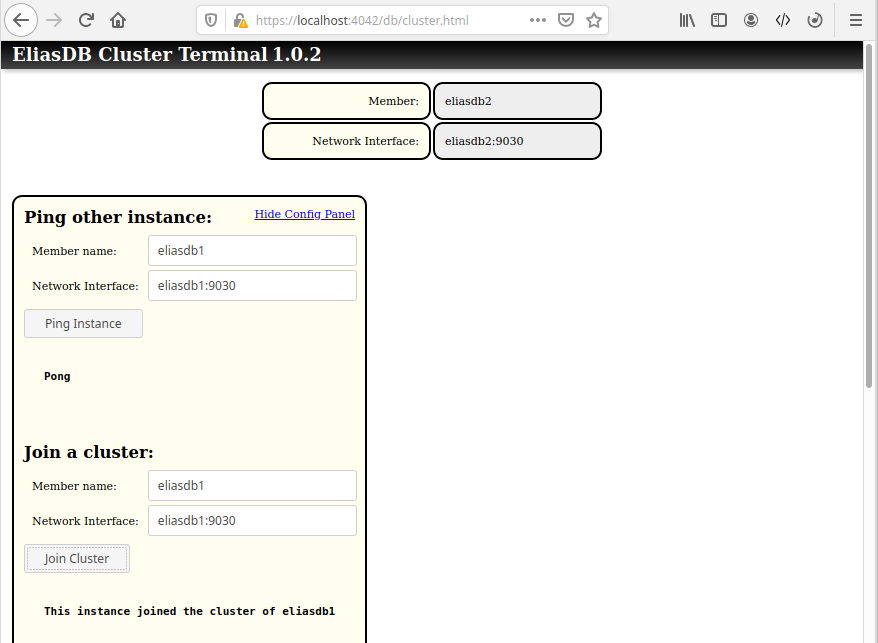Click the Ping section Member name field
This screenshot has width=878, height=643.
[x=252, y=251]
